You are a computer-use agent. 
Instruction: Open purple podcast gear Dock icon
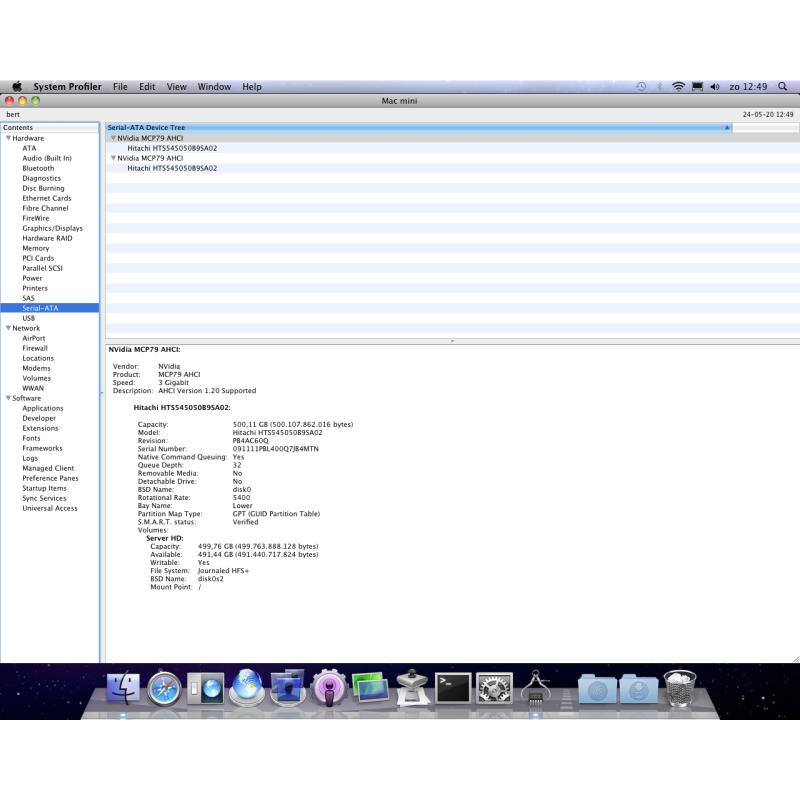tap(329, 688)
